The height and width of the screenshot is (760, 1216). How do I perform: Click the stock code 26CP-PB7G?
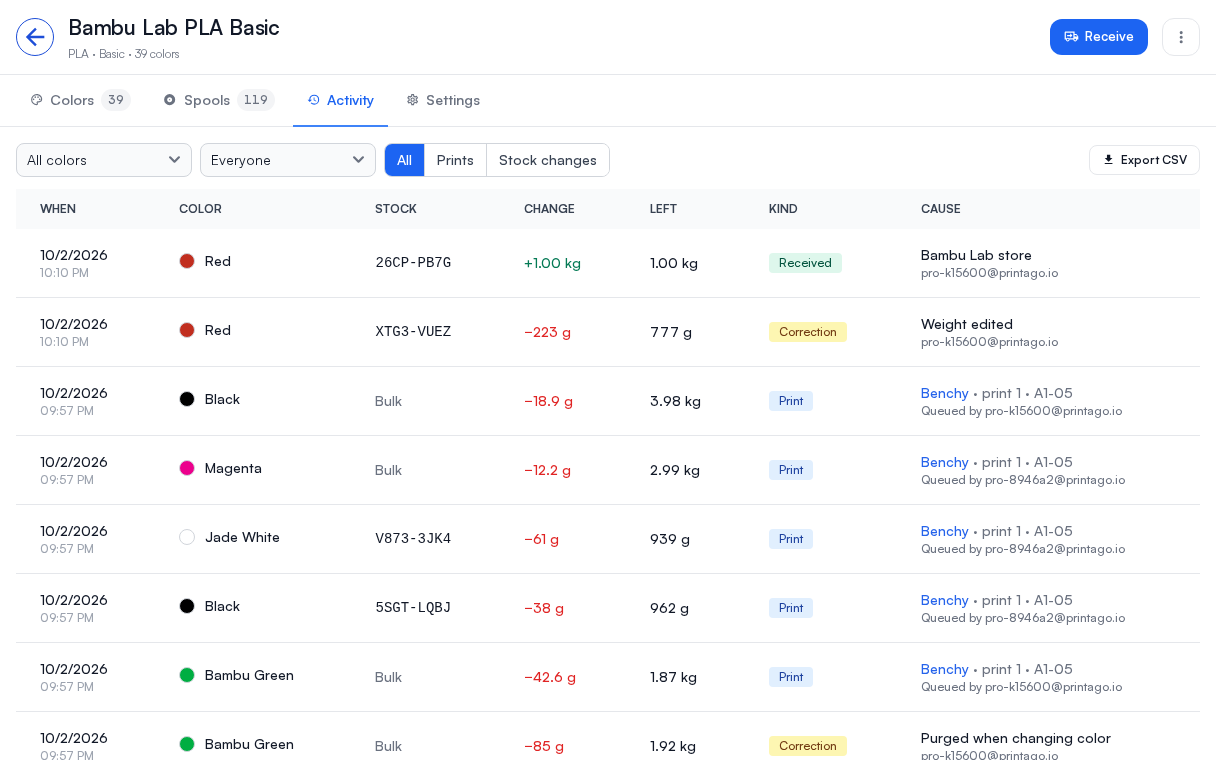413,263
